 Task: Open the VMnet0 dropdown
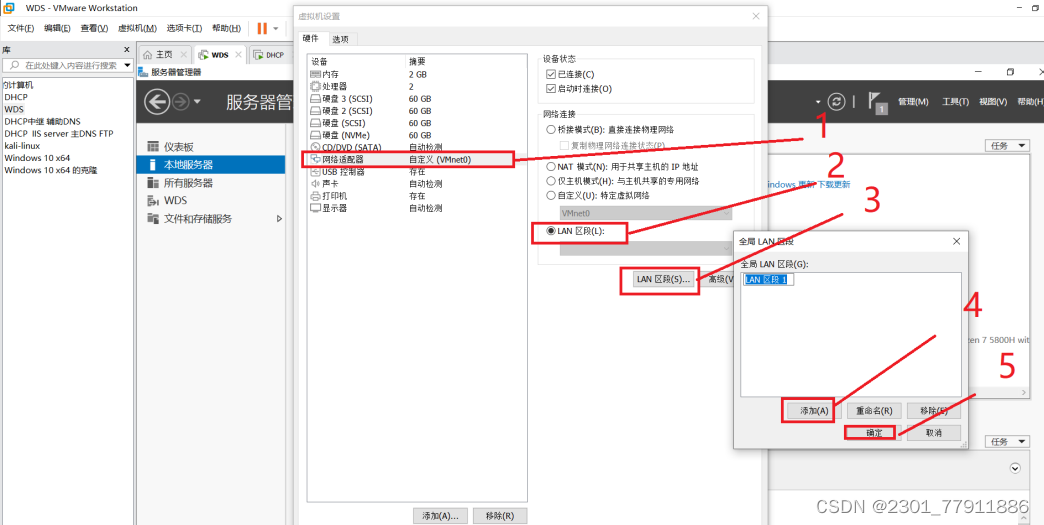(x=645, y=214)
